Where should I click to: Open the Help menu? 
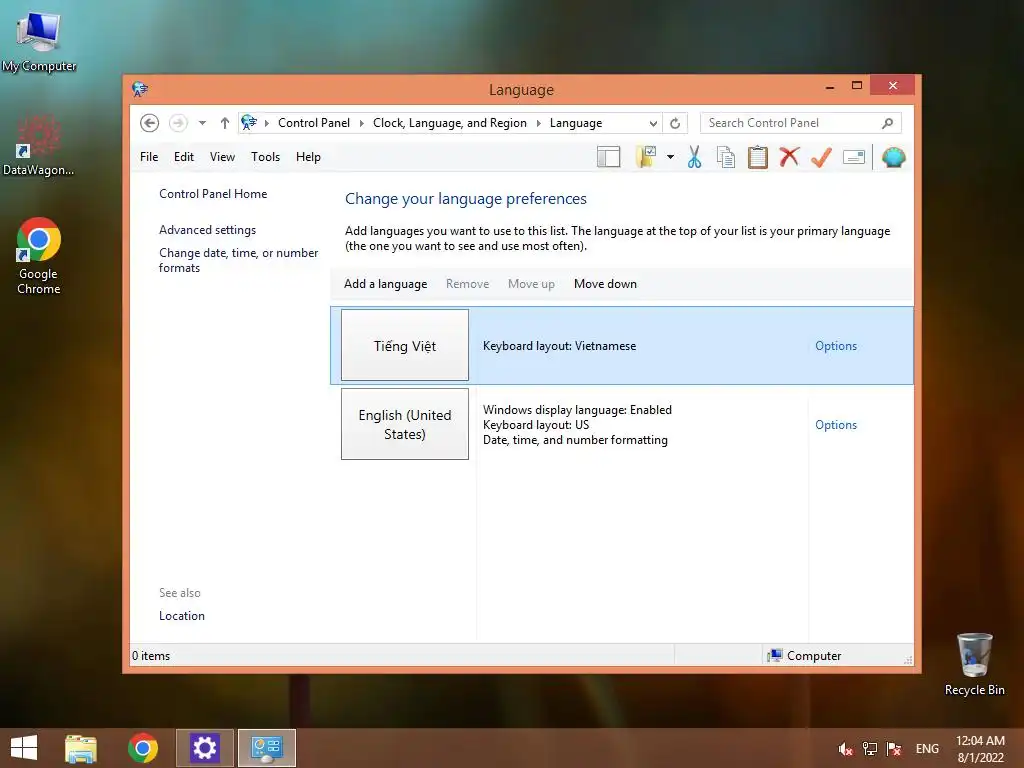(x=308, y=157)
